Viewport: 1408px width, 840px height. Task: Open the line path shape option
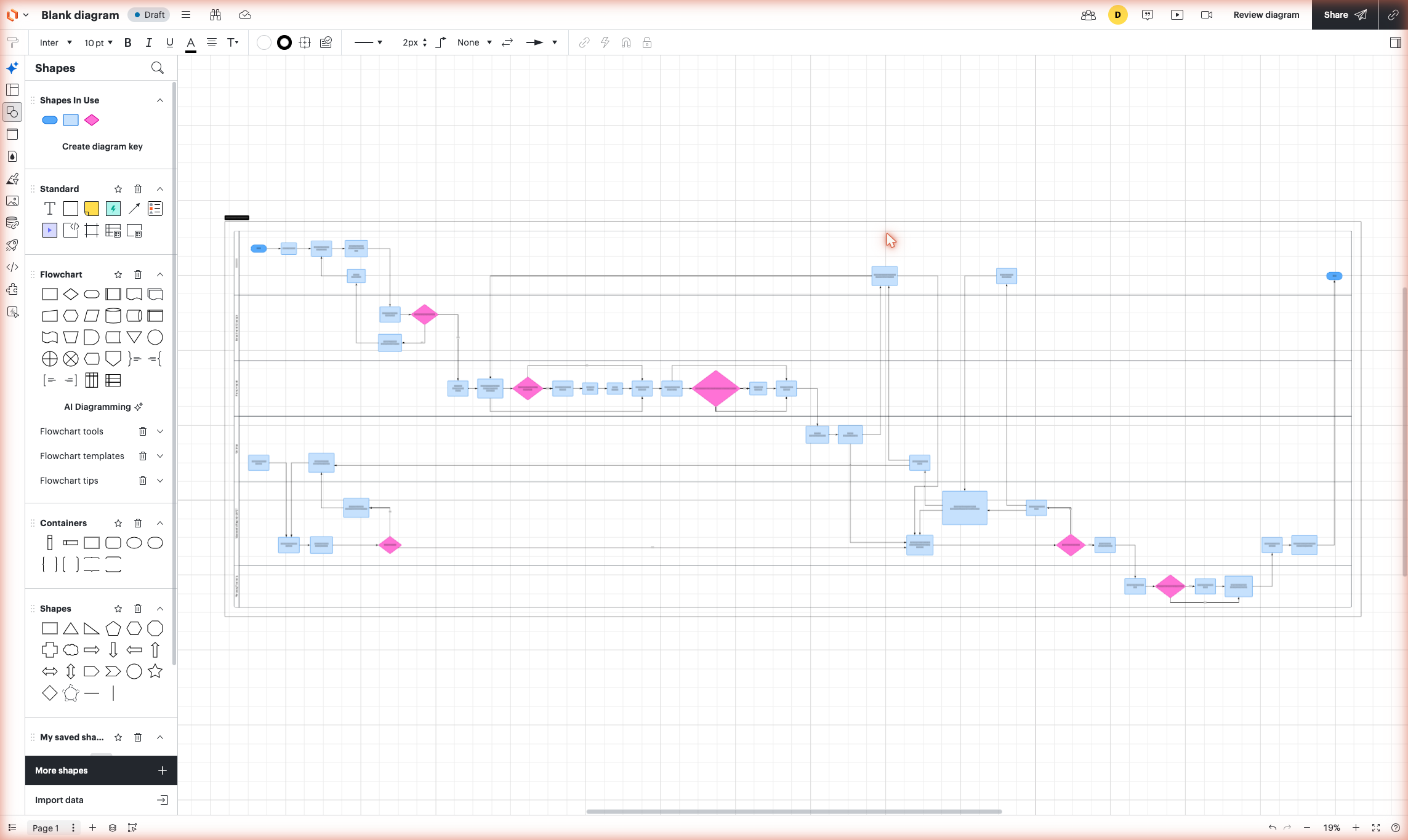pos(441,42)
